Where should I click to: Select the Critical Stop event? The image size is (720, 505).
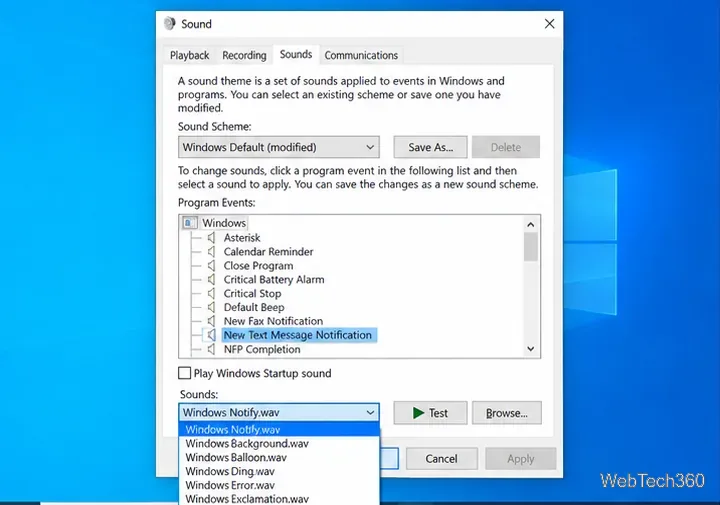click(x=253, y=293)
